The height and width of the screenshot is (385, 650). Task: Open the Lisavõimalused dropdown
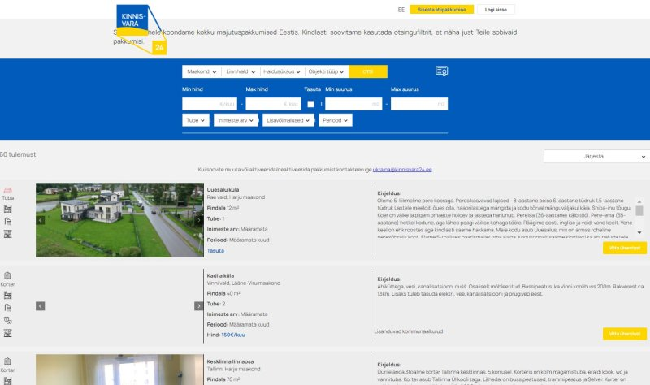coord(288,120)
